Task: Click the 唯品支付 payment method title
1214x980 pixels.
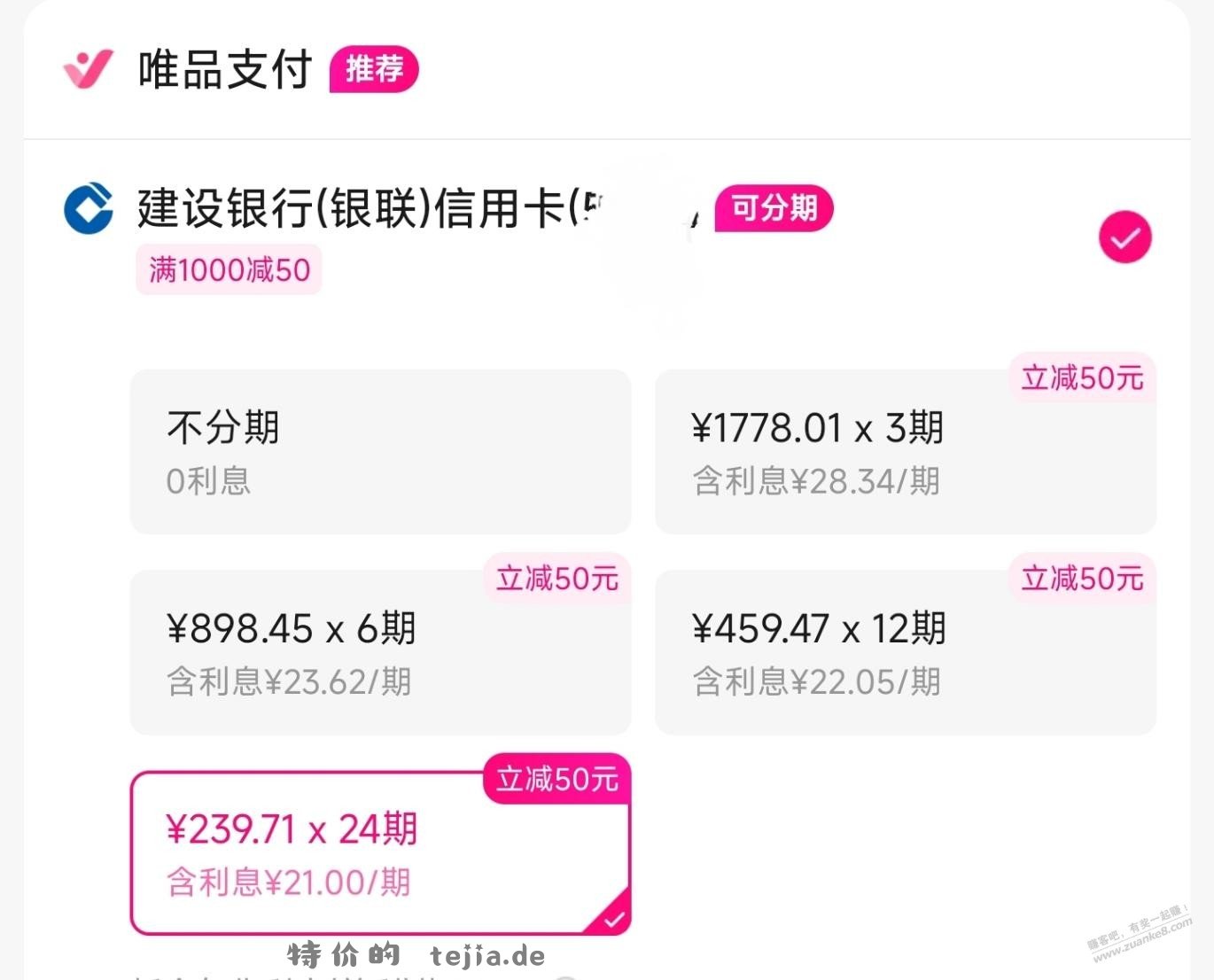Action: (225, 69)
